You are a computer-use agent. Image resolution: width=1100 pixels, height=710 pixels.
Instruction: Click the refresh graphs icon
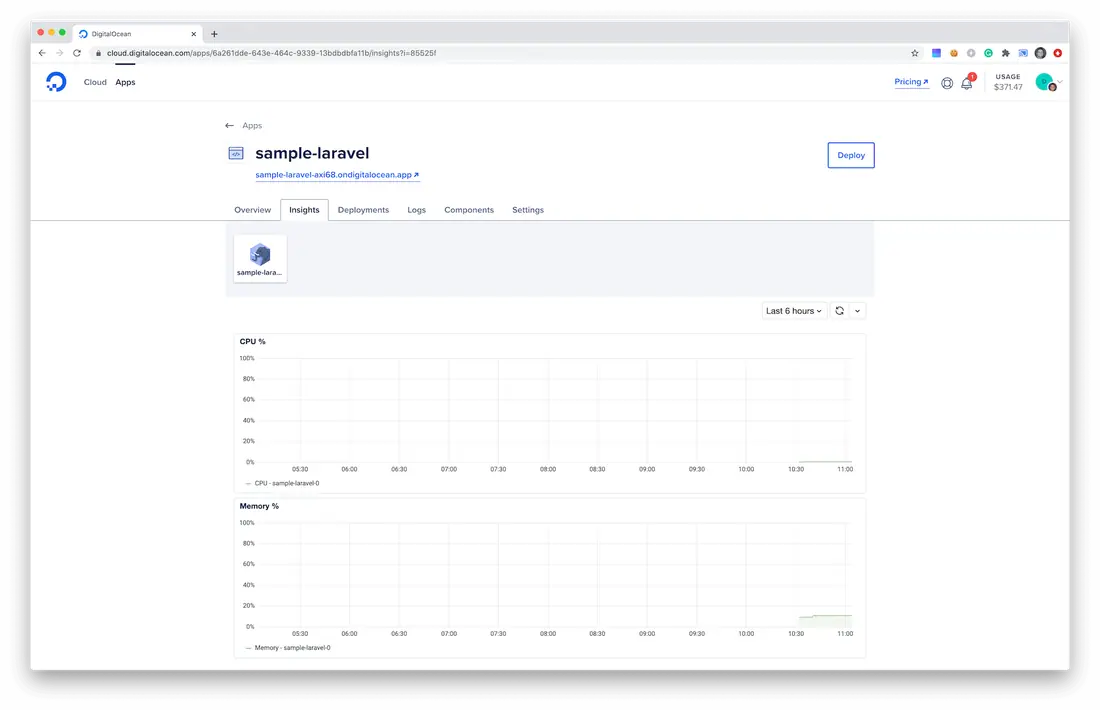pyautogui.click(x=839, y=311)
